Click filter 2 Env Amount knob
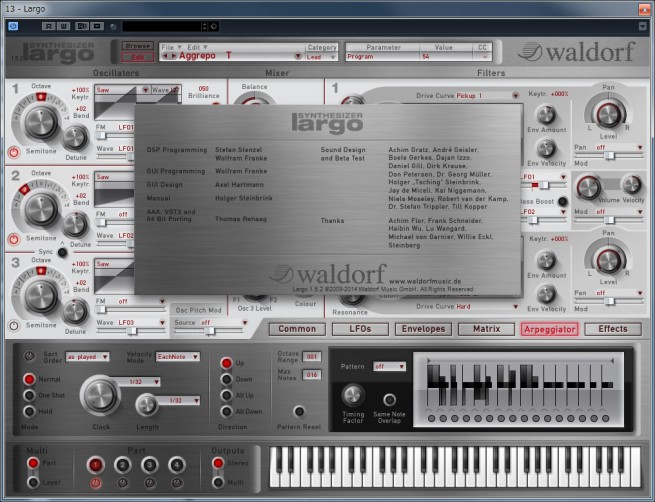 click(546, 261)
